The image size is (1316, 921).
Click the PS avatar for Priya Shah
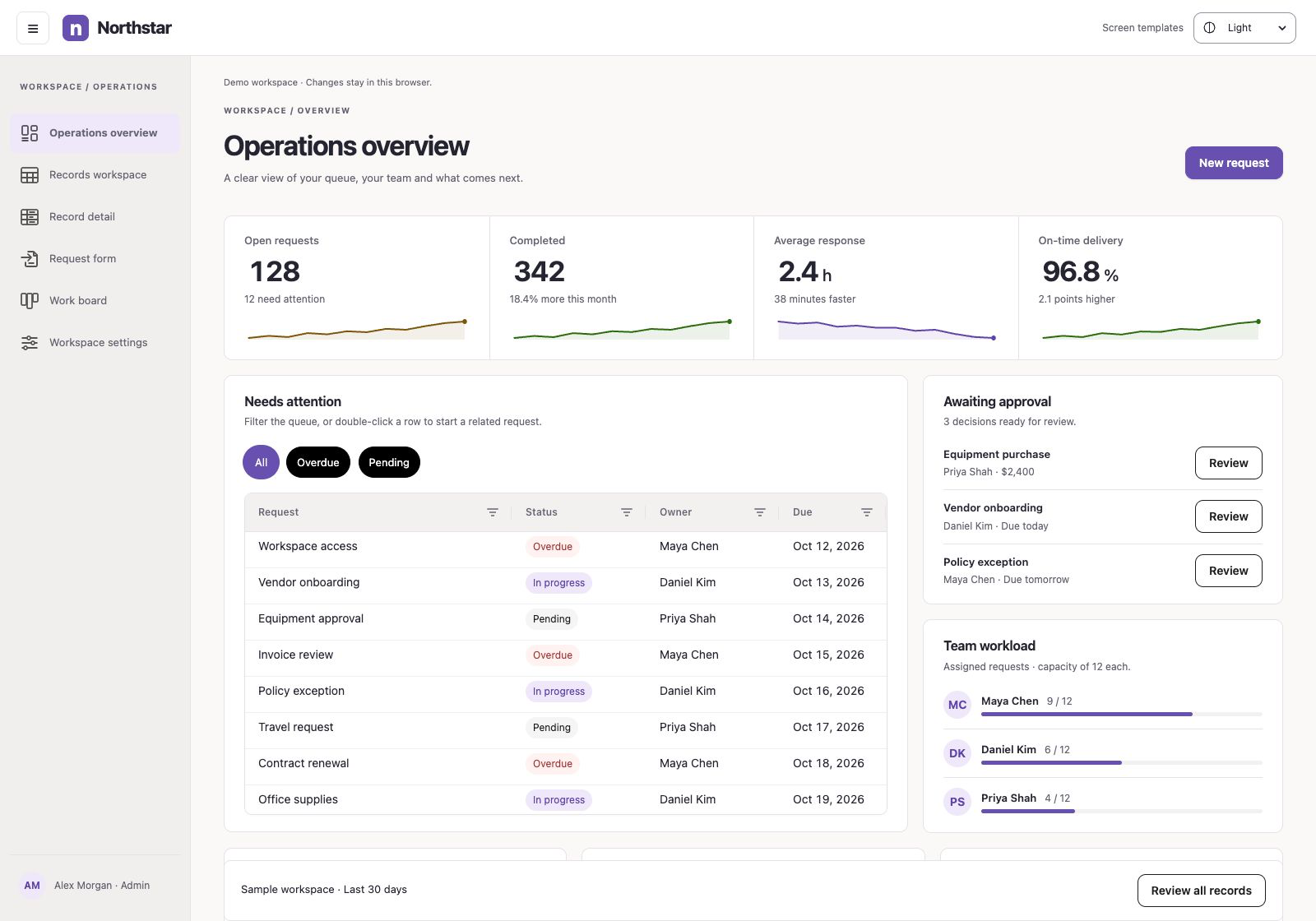pyautogui.click(x=957, y=802)
